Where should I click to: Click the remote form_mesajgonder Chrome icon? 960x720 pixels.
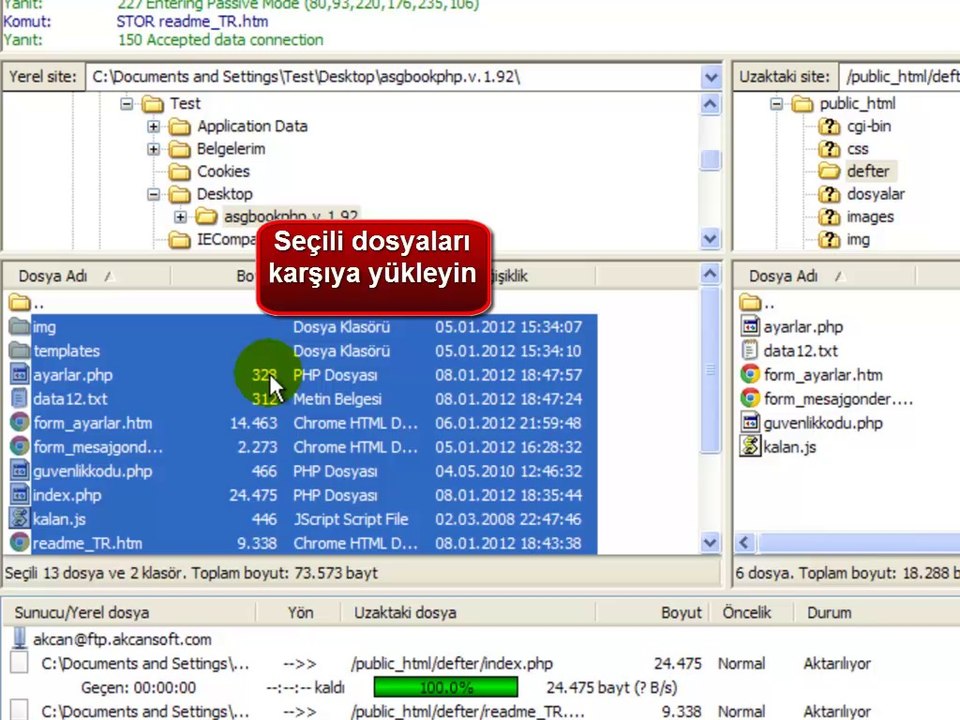coord(750,399)
